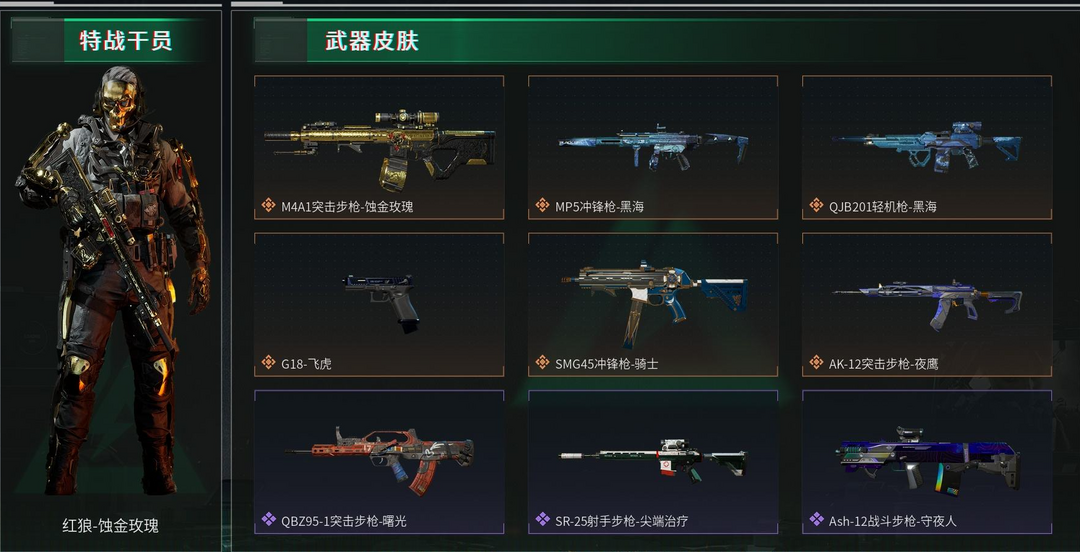Open the SMG45 knight skin image
Screen dimensions: 1080x552
click(x=654, y=302)
